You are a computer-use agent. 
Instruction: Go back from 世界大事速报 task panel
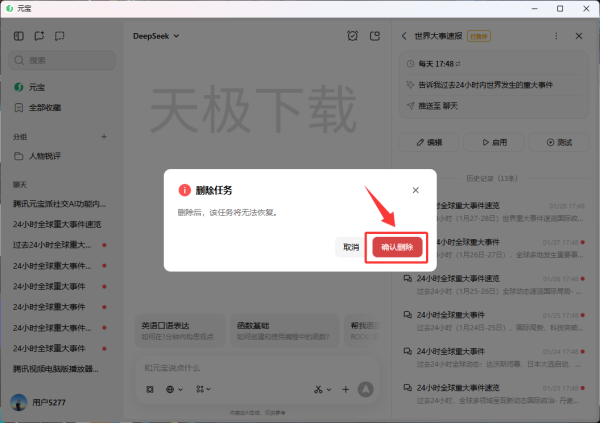[x=404, y=36]
